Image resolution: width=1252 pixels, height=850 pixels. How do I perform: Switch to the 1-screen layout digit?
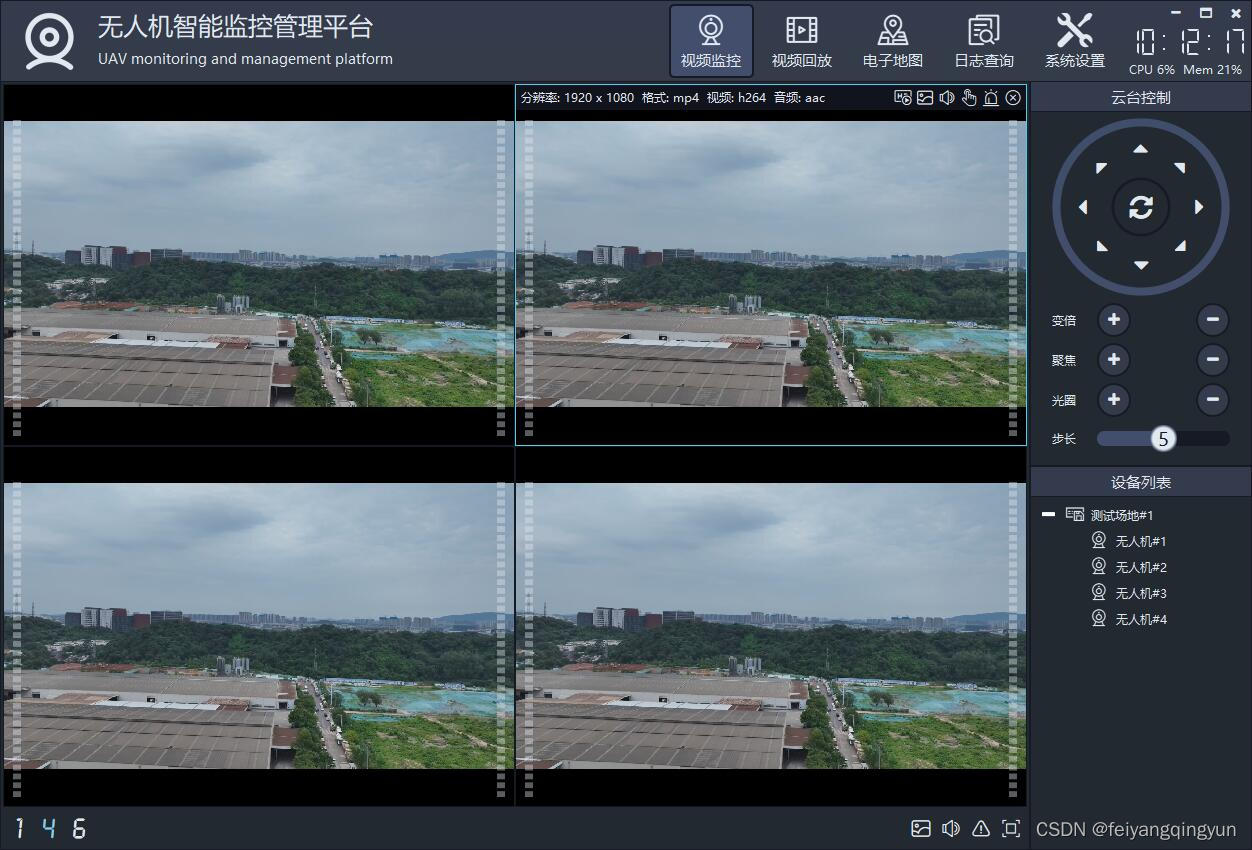(20, 828)
